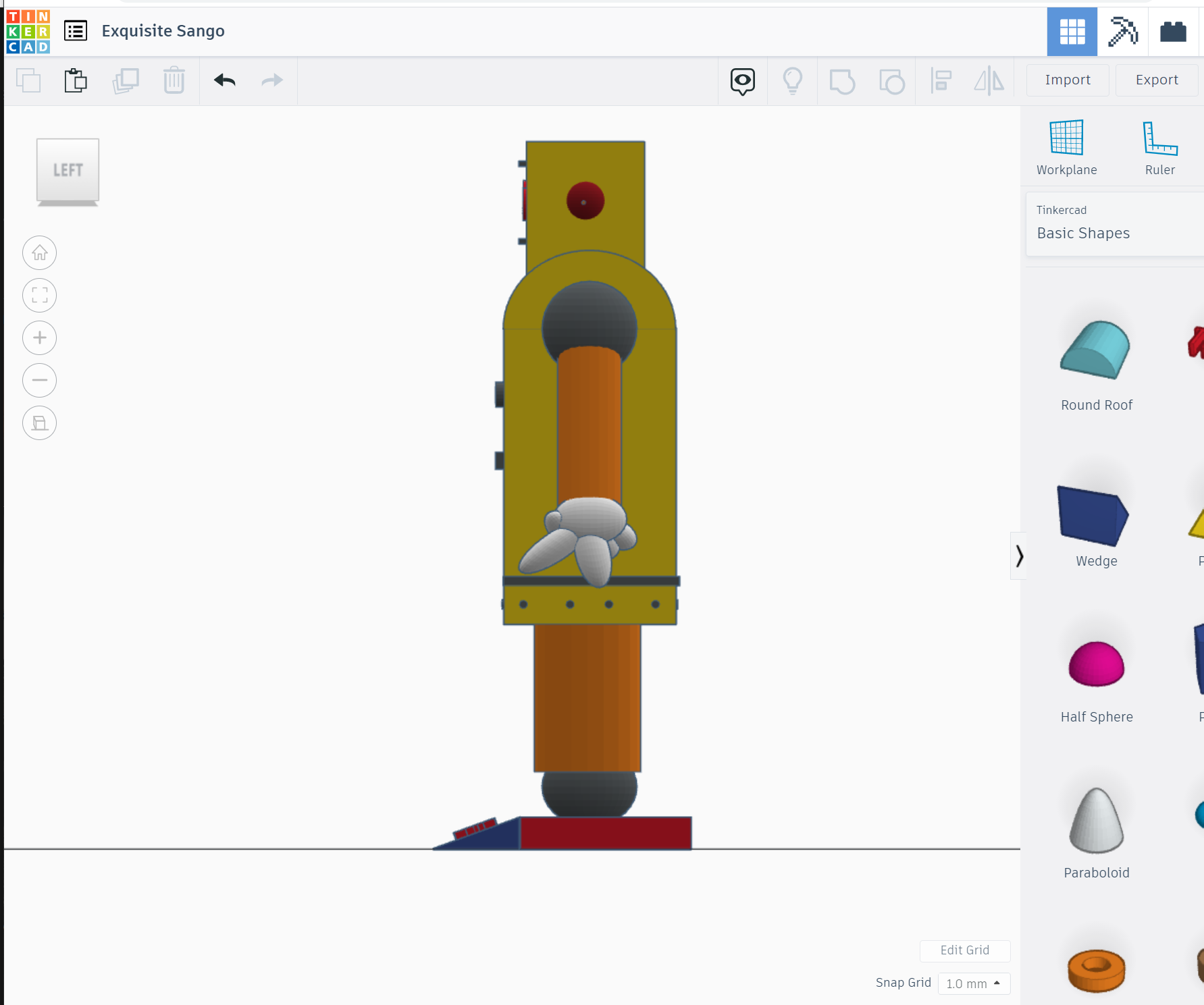This screenshot has width=1204, height=1005.
Task: Open the Bricks mode icon
Action: pos(1173,32)
